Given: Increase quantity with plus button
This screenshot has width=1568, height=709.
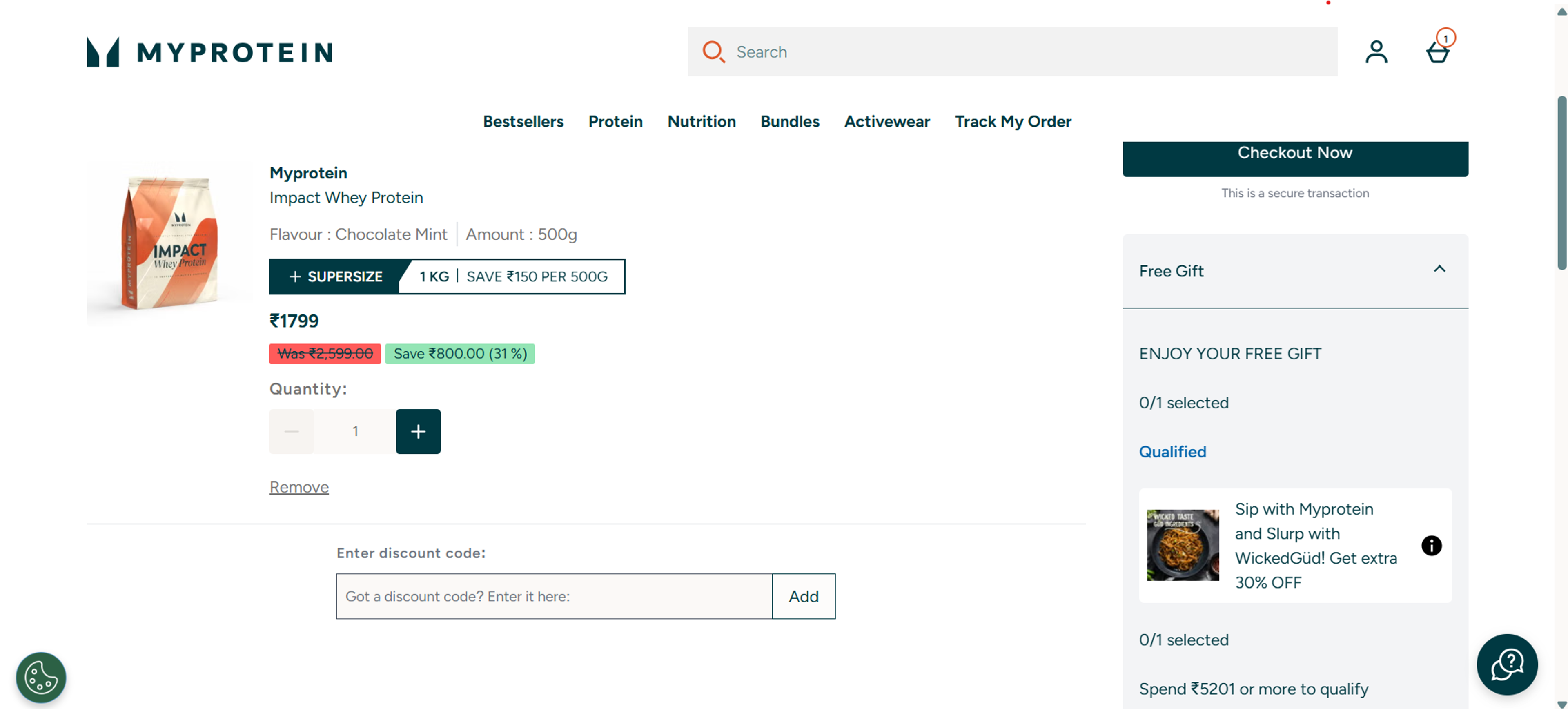Looking at the screenshot, I should [418, 432].
